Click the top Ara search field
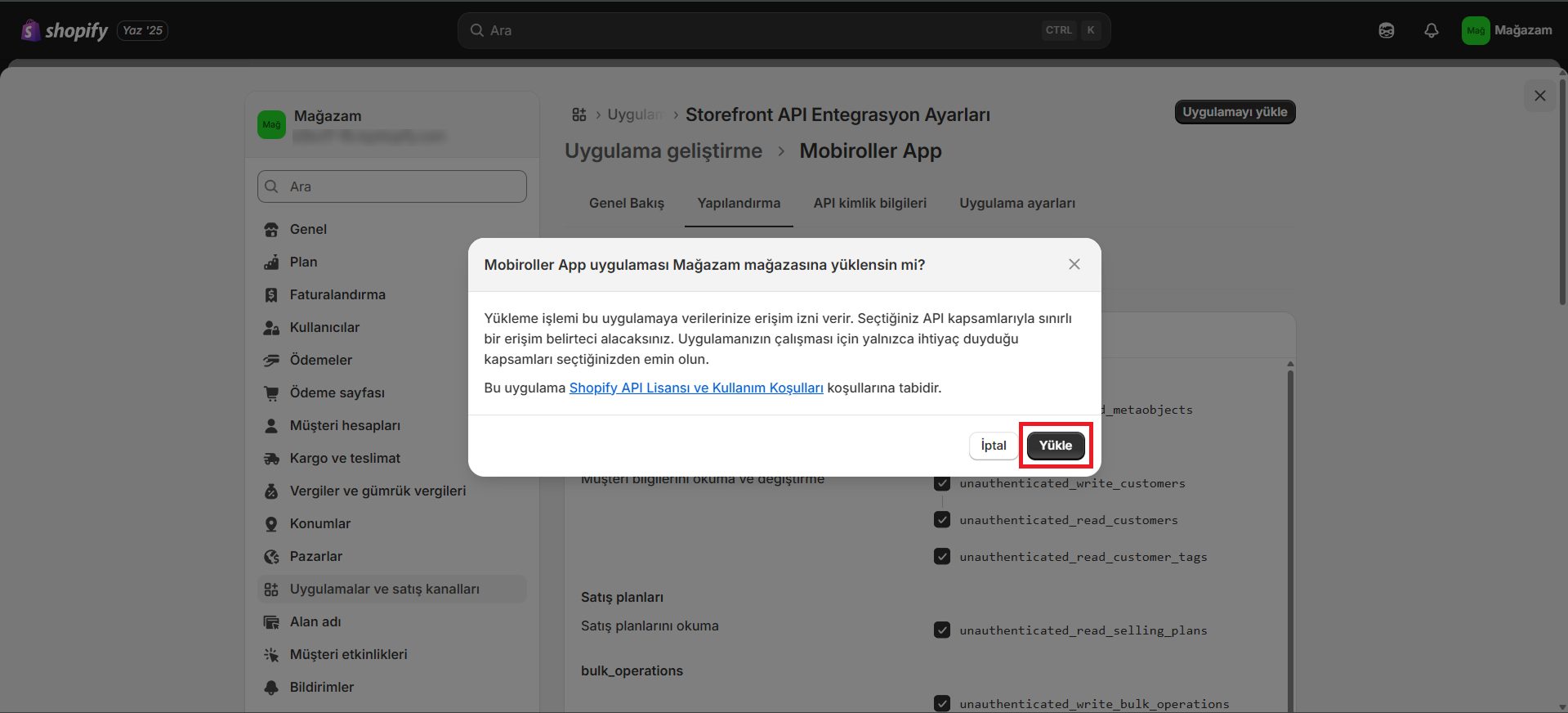This screenshot has height=713, width=1568. [x=784, y=30]
